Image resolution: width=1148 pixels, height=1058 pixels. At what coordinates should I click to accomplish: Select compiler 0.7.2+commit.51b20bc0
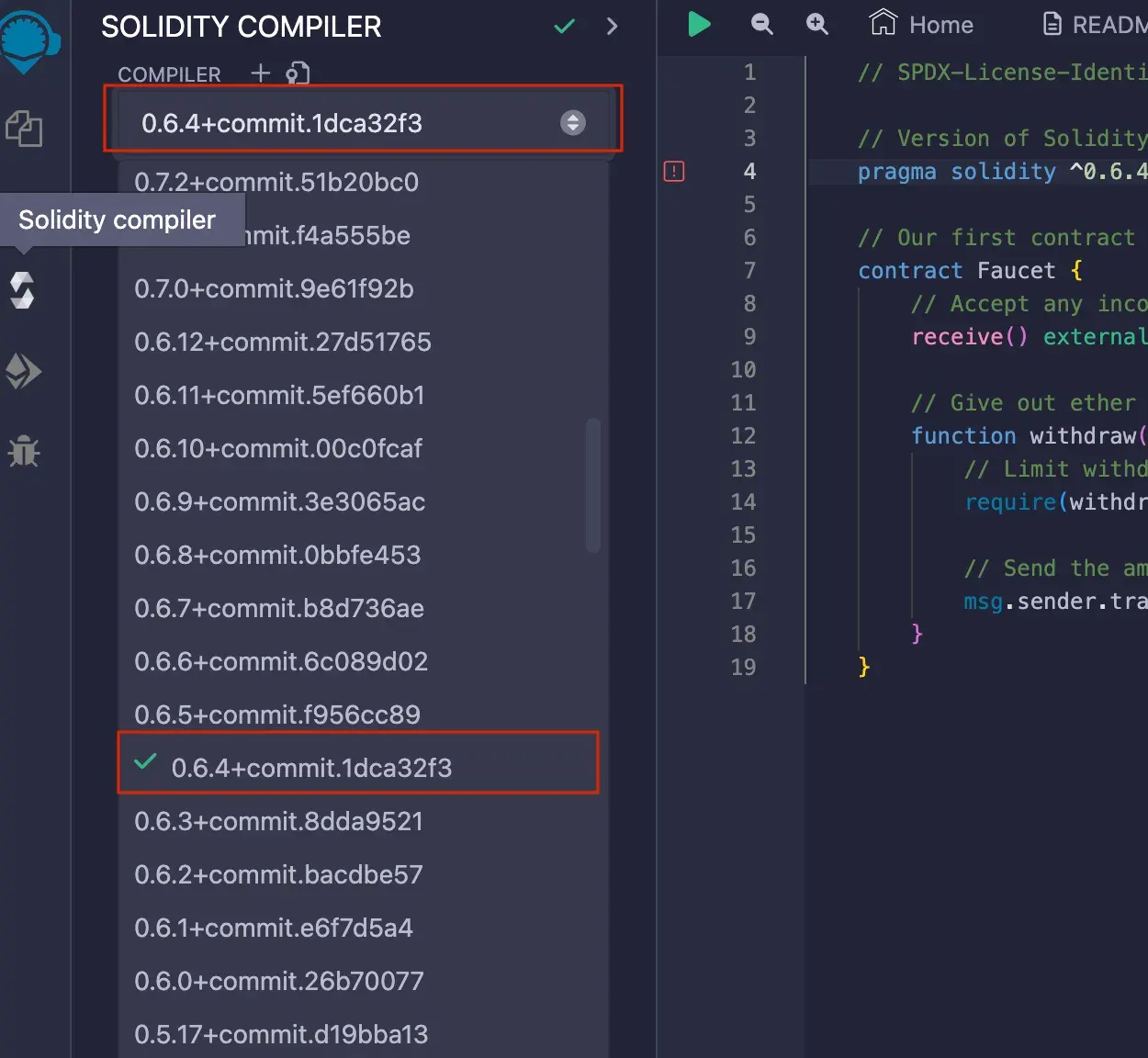click(363, 182)
